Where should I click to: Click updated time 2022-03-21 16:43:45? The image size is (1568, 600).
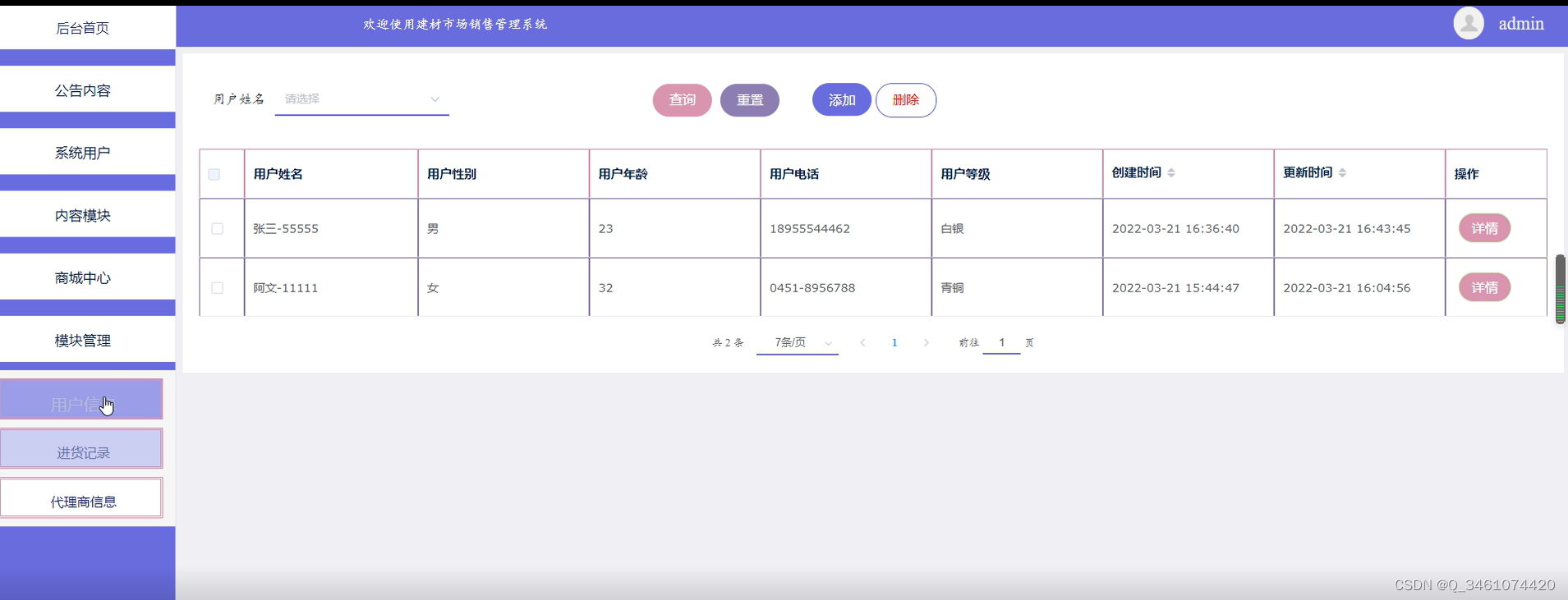(x=1347, y=228)
